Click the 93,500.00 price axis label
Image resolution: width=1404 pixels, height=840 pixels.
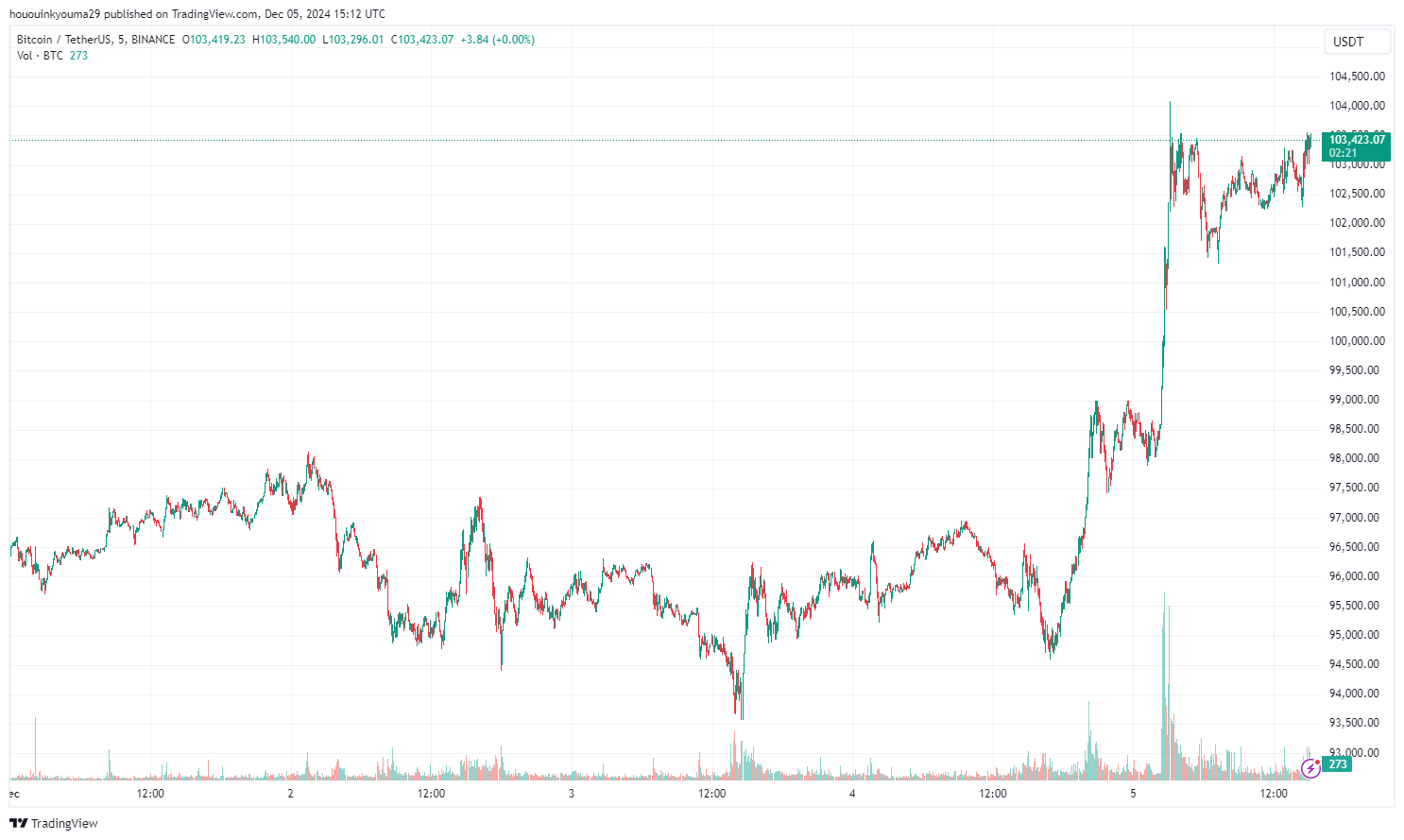click(x=1354, y=723)
